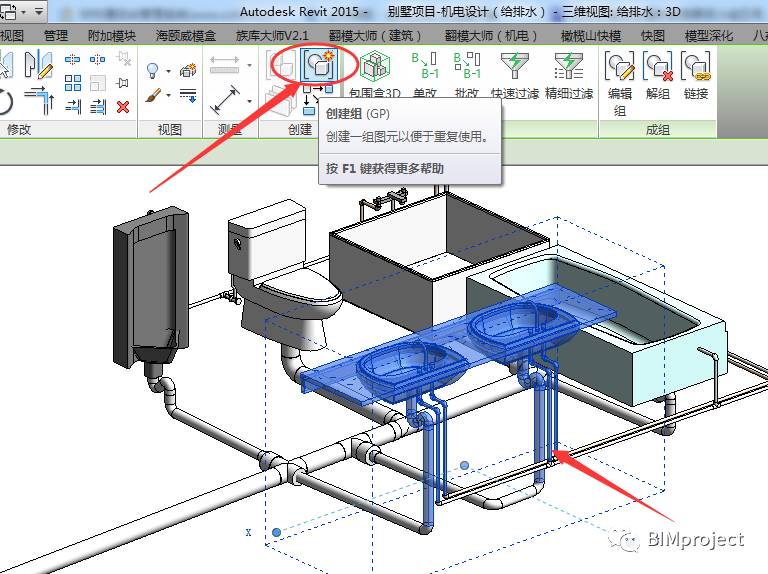
Task: Click the 精细过滤 fine filter icon
Action: [569, 66]
